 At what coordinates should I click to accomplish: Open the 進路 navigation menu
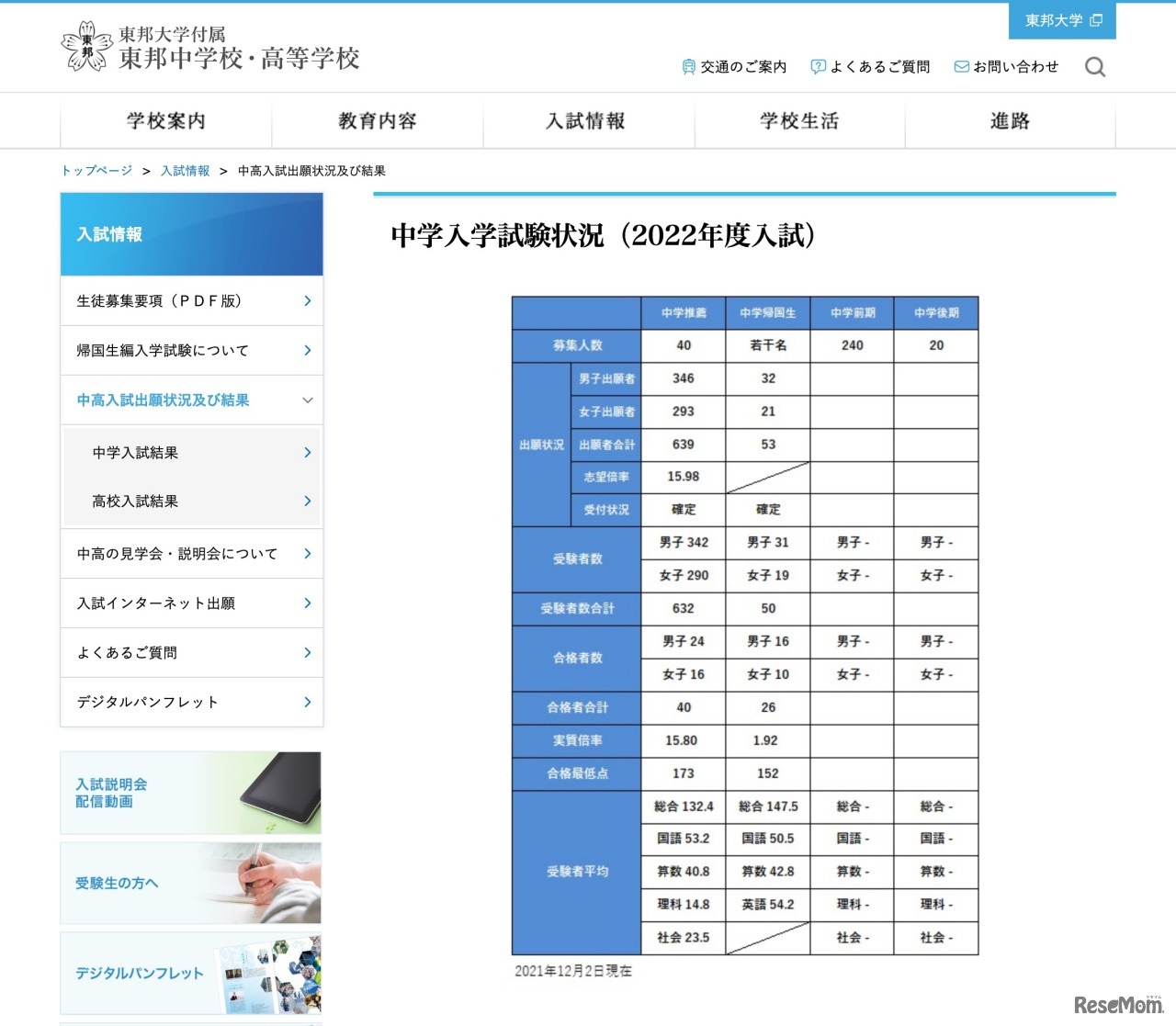[x=1010, y=121]
